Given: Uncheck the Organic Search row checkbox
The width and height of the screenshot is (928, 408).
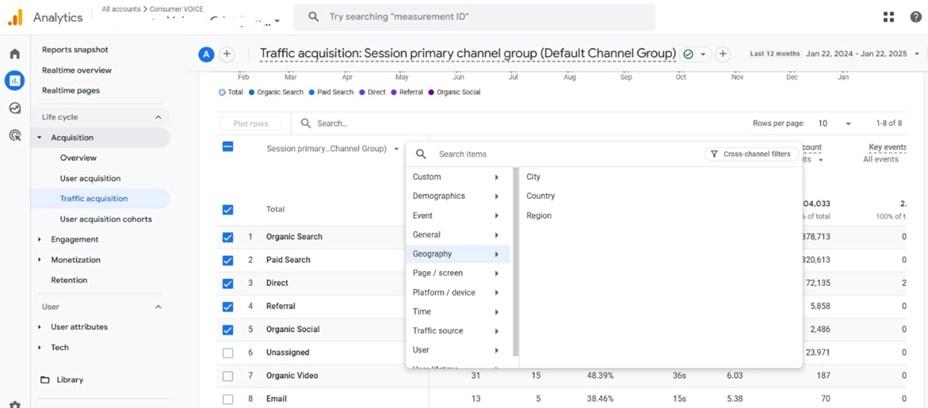Looking at the screenshot, I should coord(228,237).
